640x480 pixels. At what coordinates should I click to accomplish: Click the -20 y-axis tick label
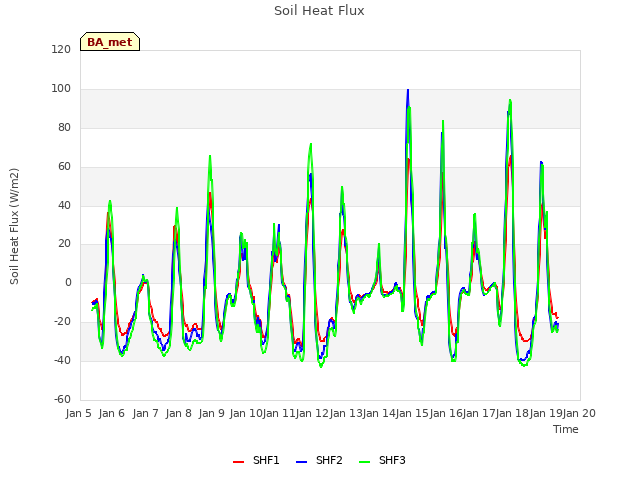(62, 322)
